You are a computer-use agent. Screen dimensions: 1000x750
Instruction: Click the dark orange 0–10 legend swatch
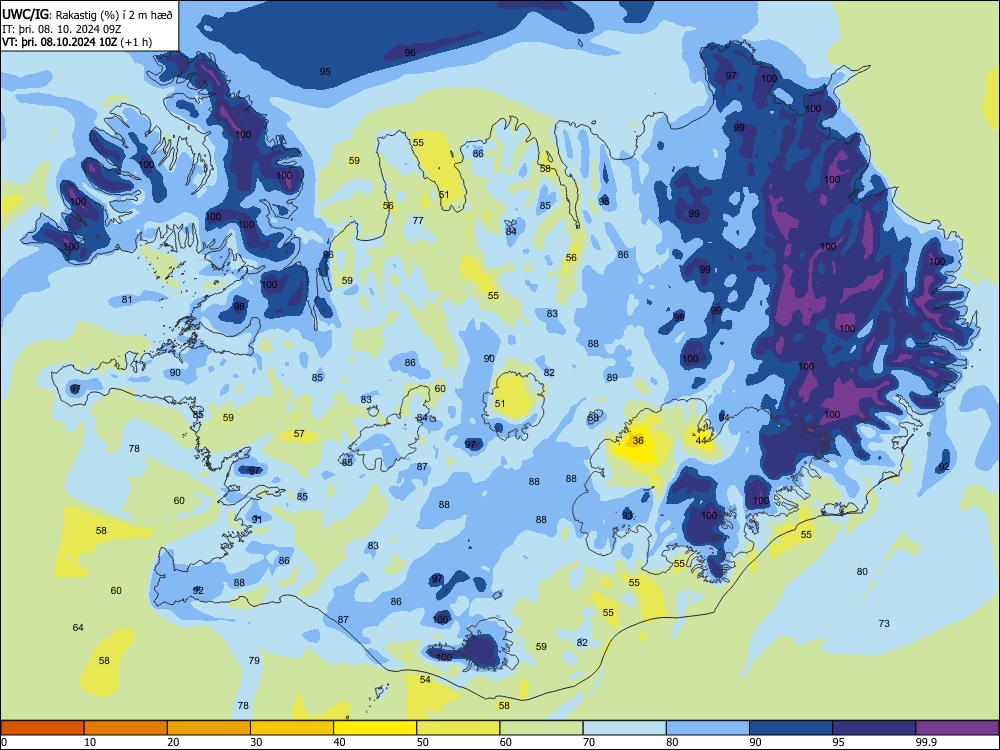coord(42,728)
